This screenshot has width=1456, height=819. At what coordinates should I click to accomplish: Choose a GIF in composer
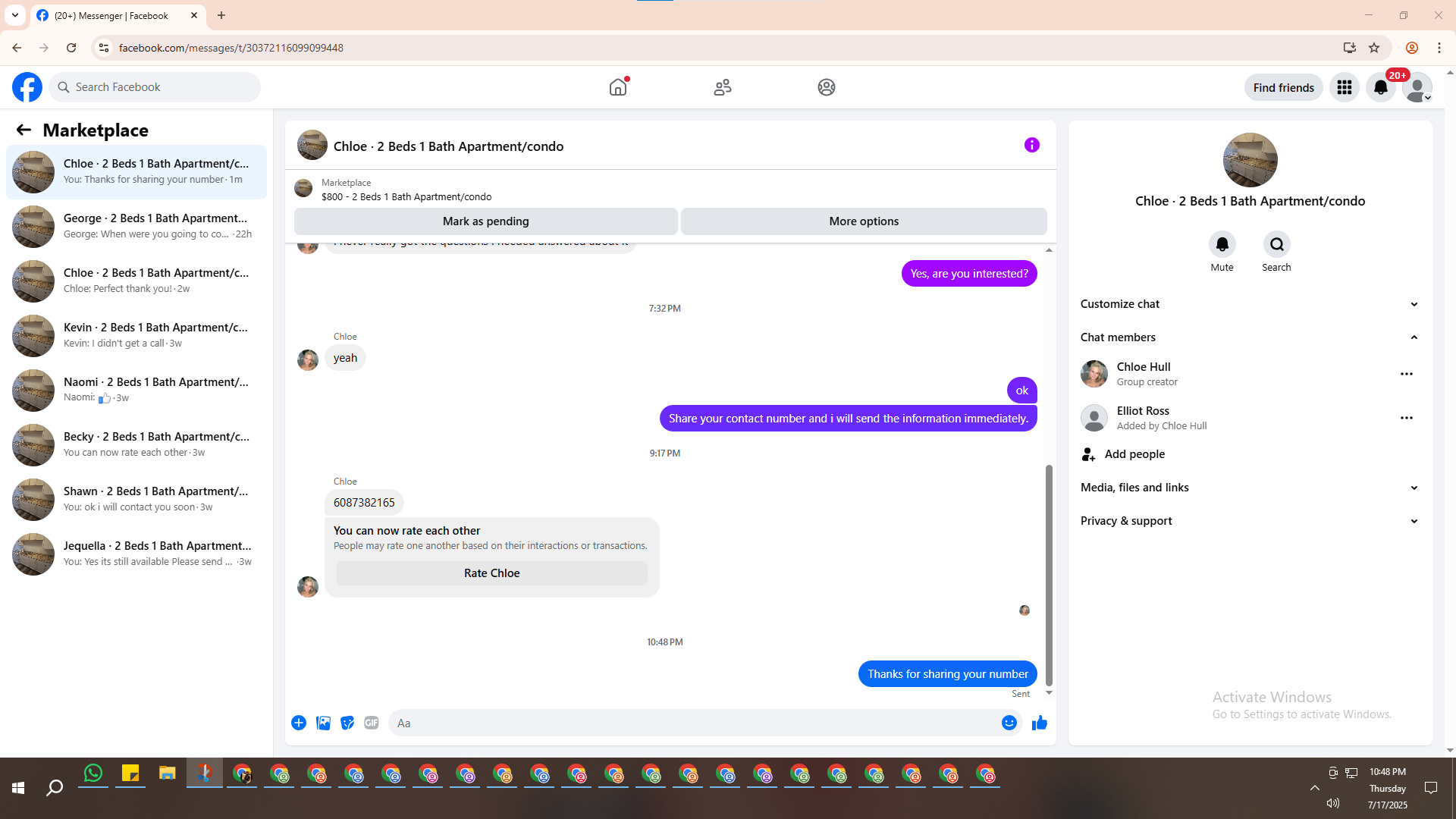tap(372, 723)
